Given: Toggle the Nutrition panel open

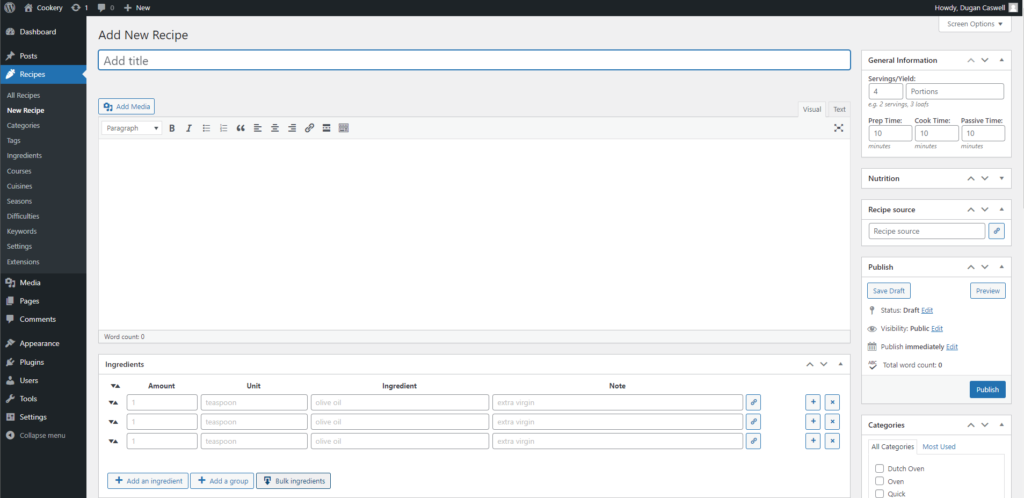Looking at the screenshot, I should [1002, 178].
